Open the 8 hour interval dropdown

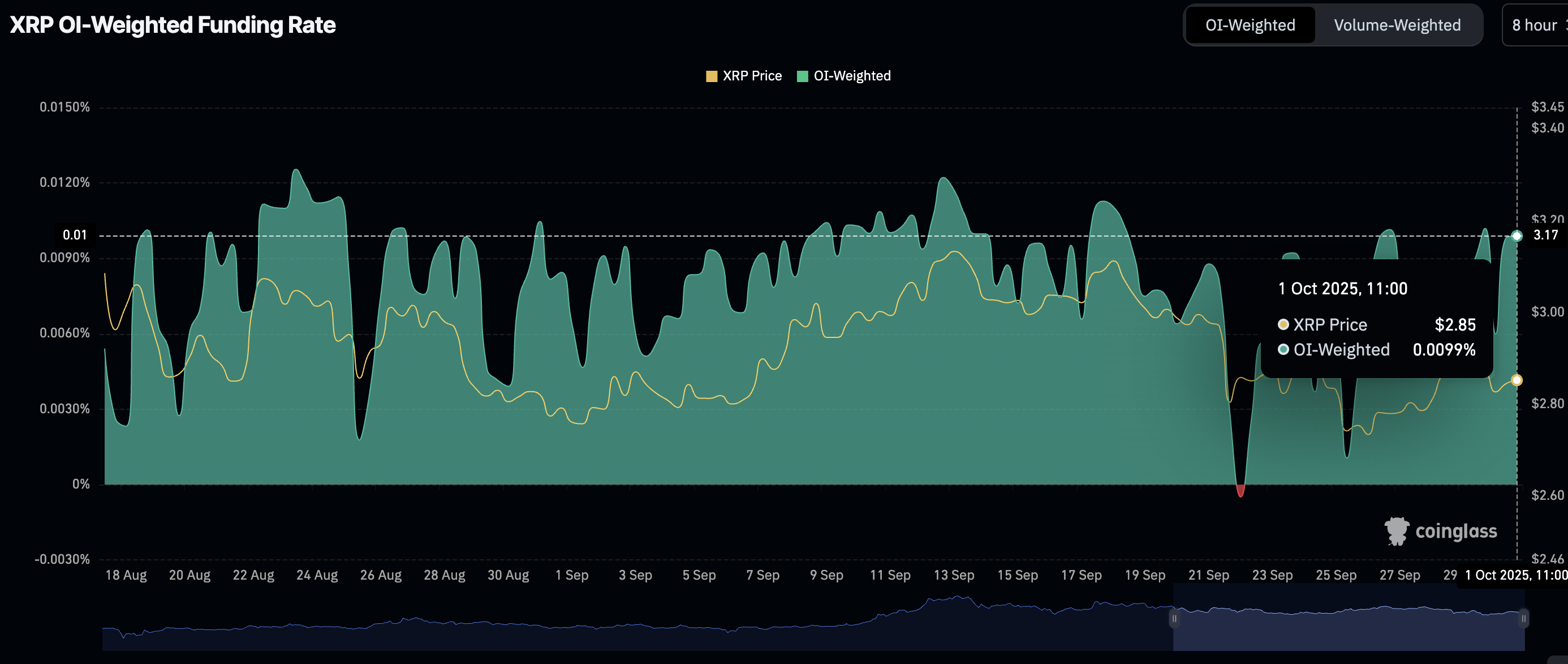[1536, 25]
